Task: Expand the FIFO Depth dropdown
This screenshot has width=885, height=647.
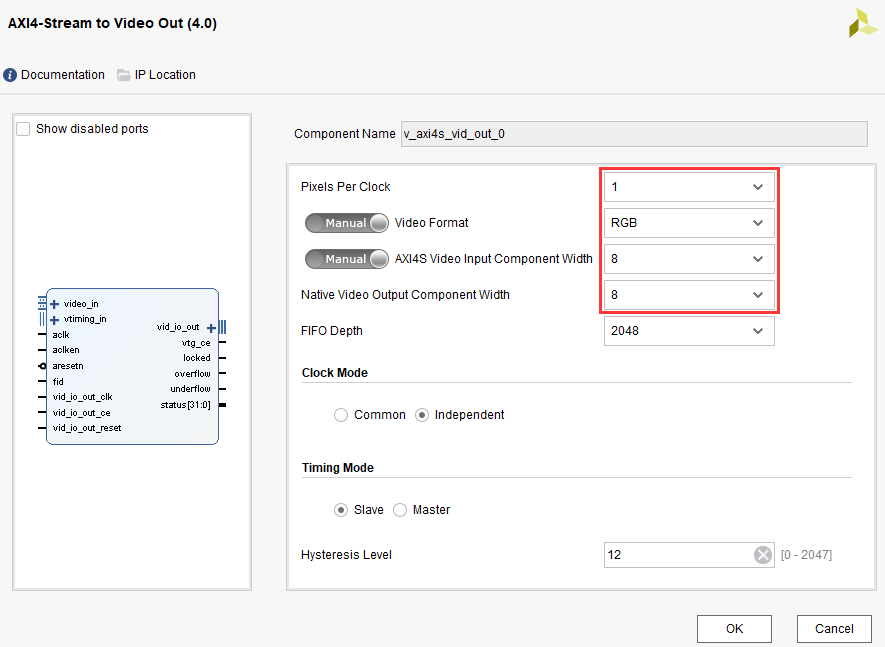Action: click(x=689, y=331)
